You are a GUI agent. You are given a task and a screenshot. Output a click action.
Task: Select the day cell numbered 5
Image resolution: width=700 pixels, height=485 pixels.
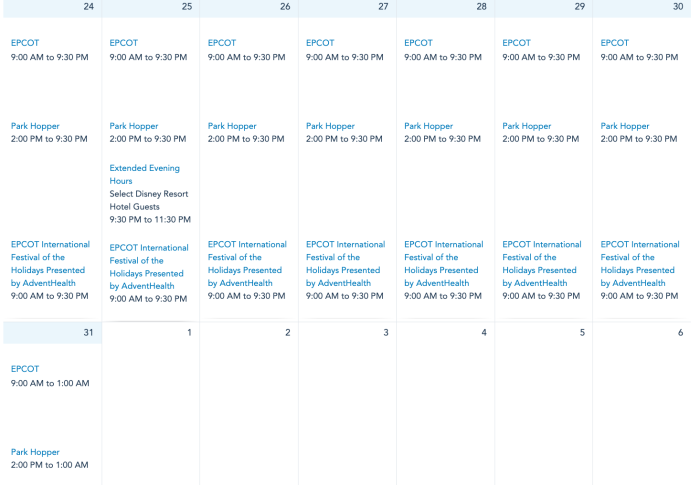543,400
